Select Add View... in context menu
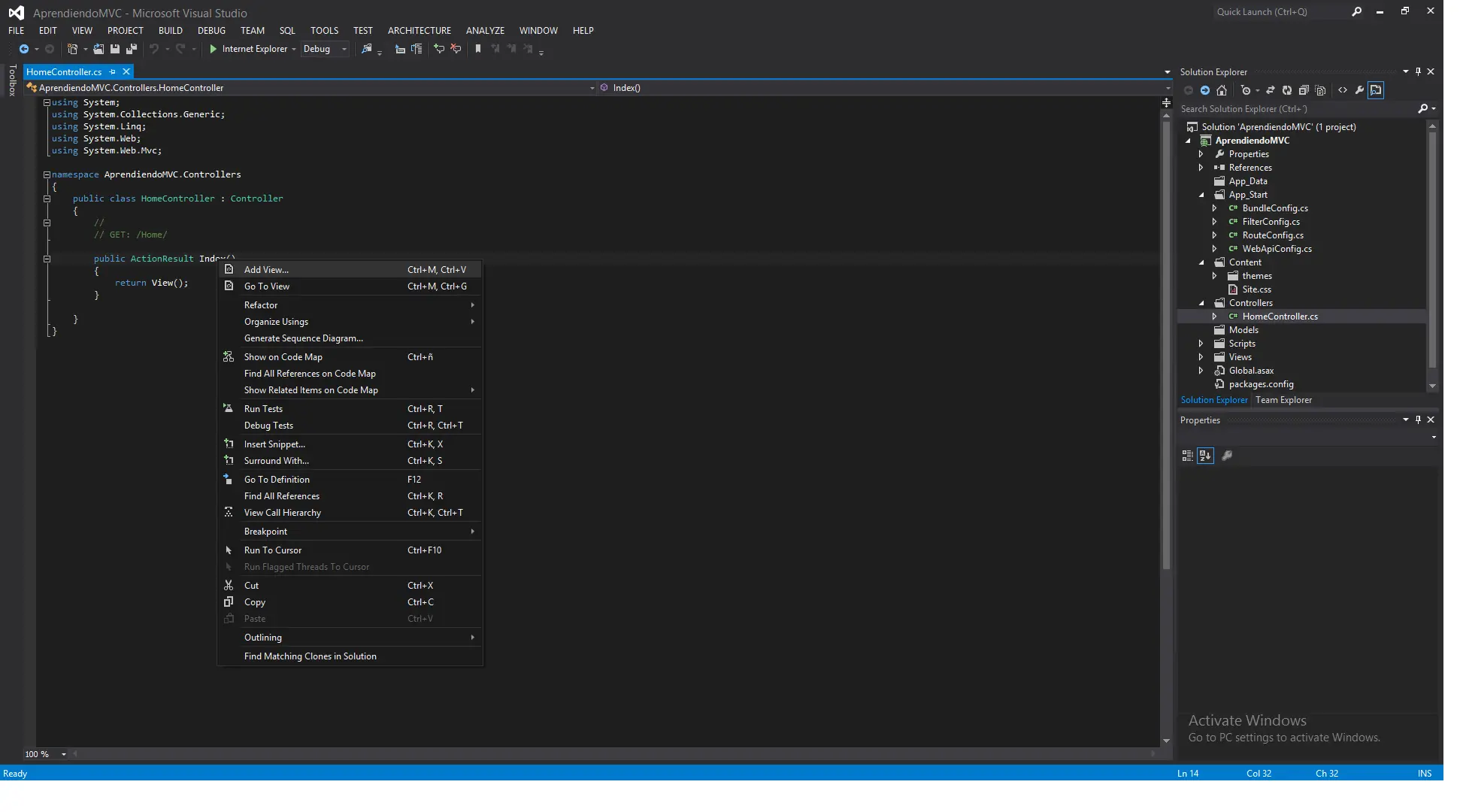This screenshot has height=812, width=1460. click(x=350, y=270)
